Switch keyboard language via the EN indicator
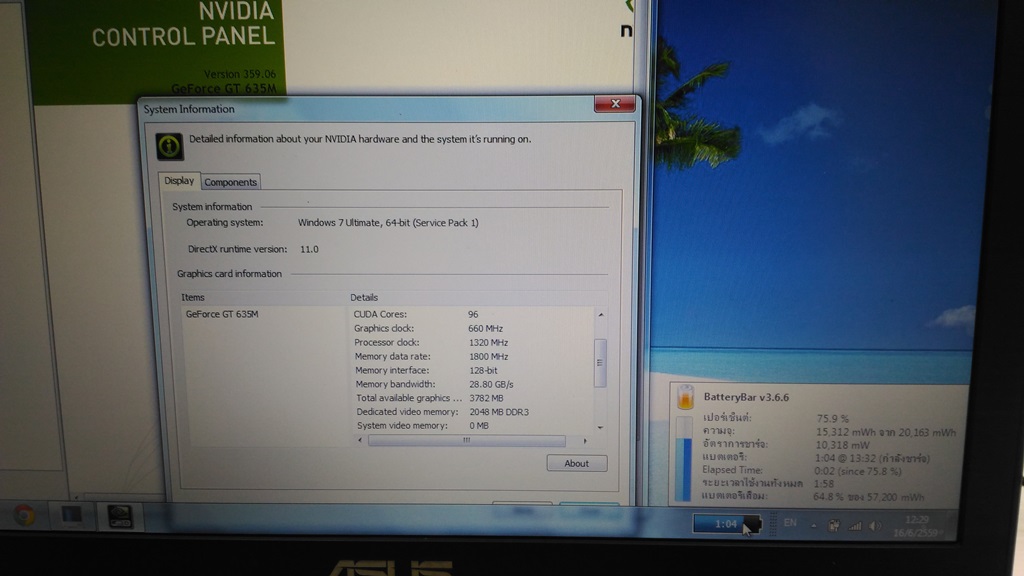Screen dimensions: 1024x576 click(x=790, y=522)
